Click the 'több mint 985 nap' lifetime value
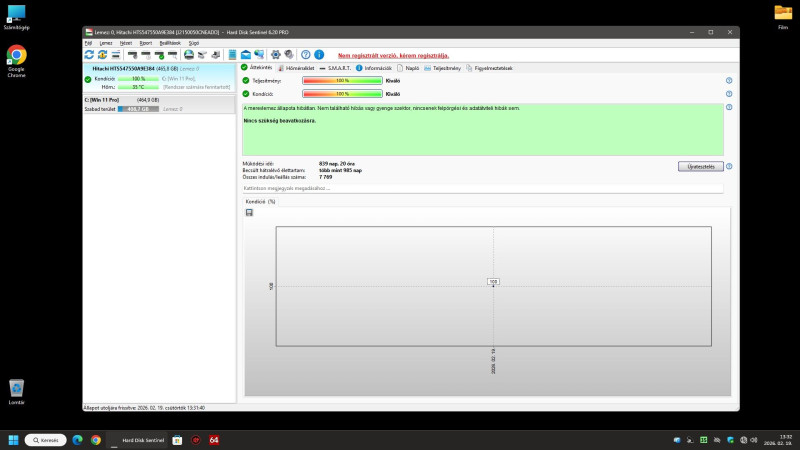This screenshot has height=450, width=800. [x=340, y=170]
